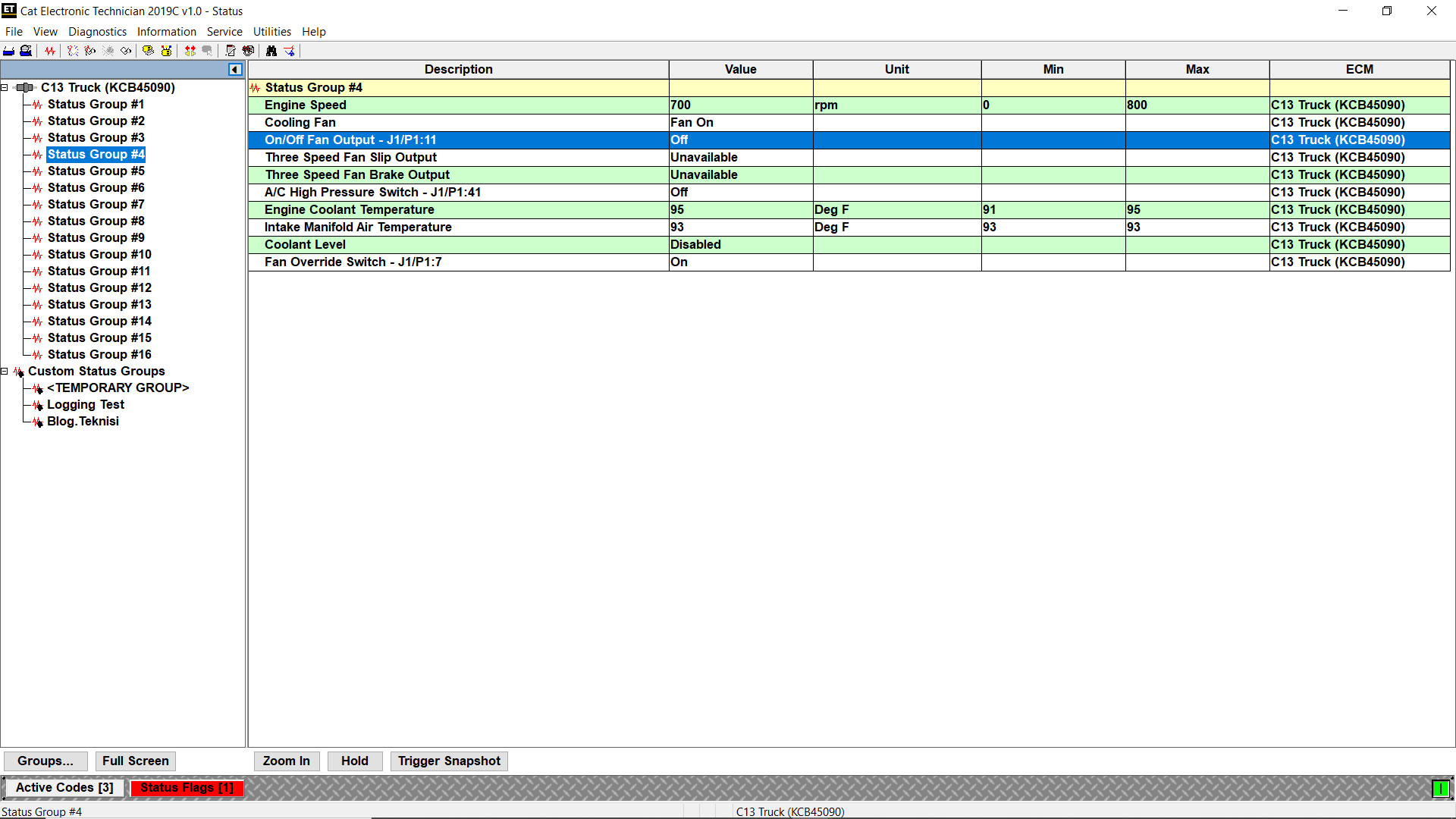
Task: Click the Active Diagnostic Codes stethoscope icon
Action: (73, 51)
